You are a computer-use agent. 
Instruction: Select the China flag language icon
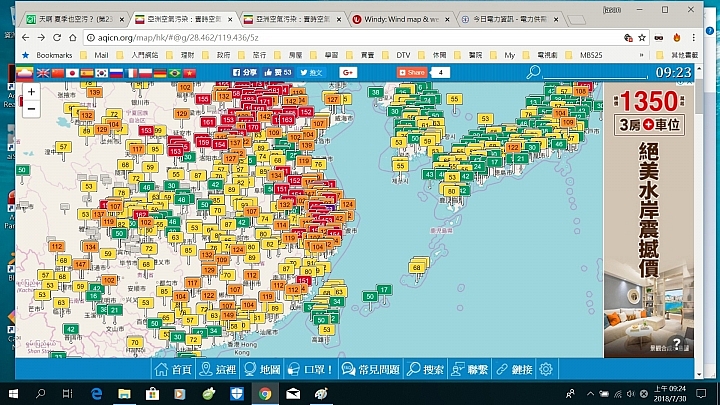click(58, 73)
